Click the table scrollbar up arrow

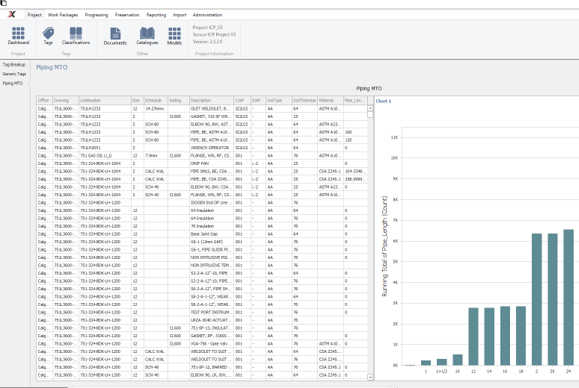tap(370, 108)
